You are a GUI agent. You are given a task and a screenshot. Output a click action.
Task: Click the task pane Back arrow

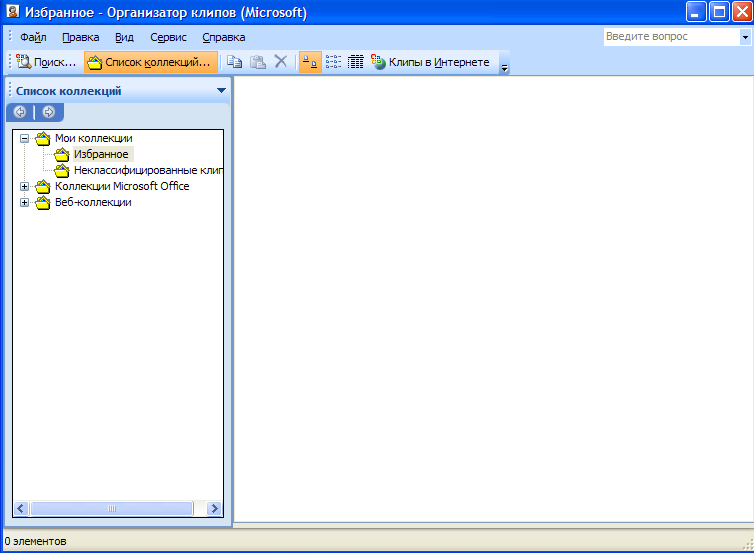tap(20, 112)
